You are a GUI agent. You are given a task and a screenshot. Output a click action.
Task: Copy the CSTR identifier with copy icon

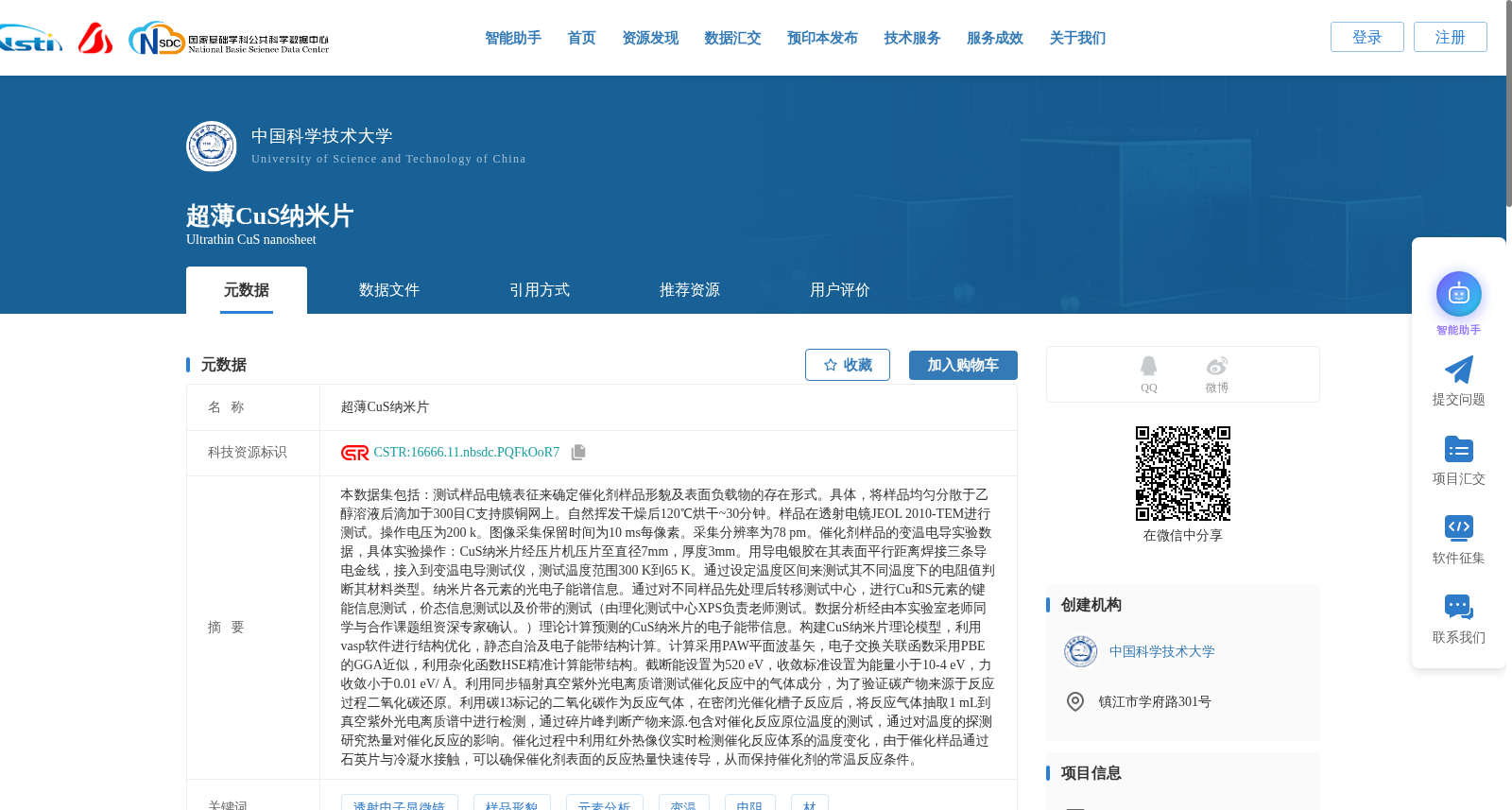pos(578,452)
